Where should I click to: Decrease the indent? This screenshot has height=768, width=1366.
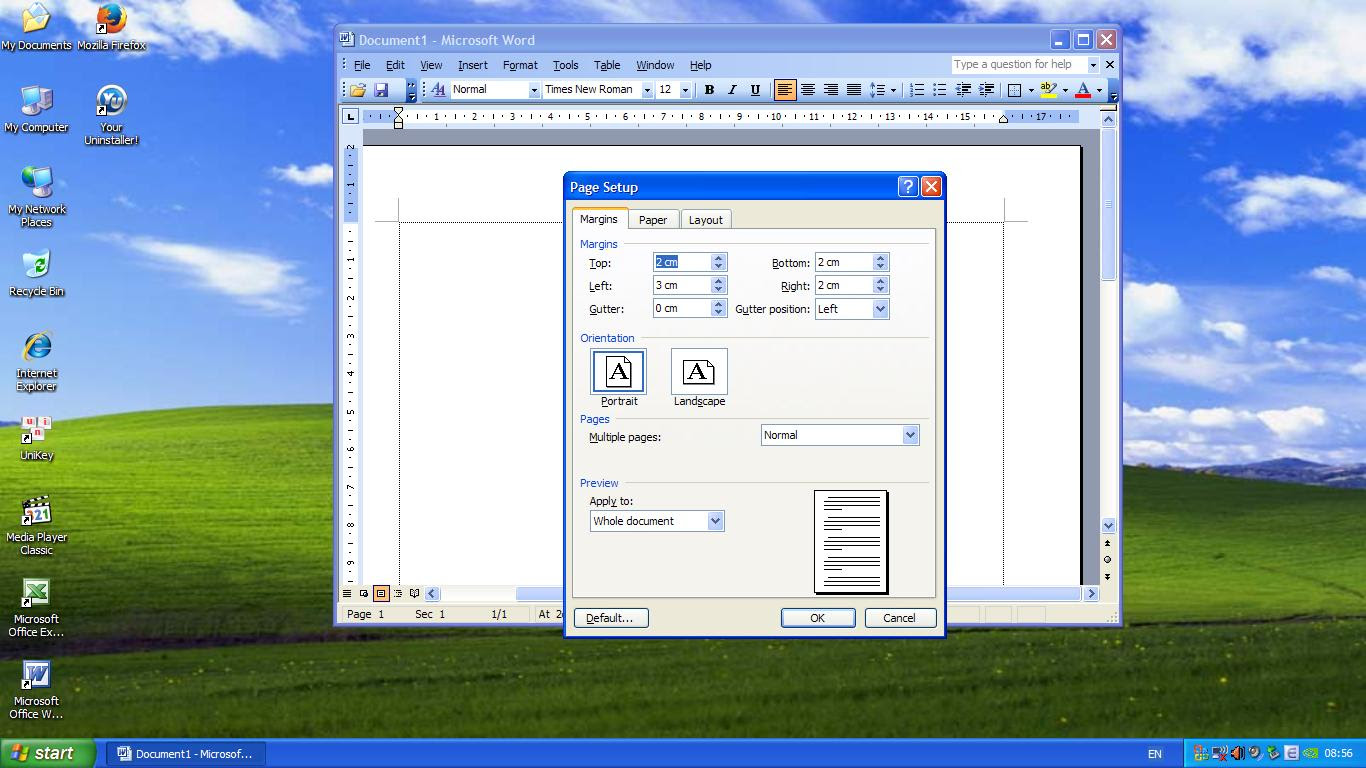[x=963, y=90]
